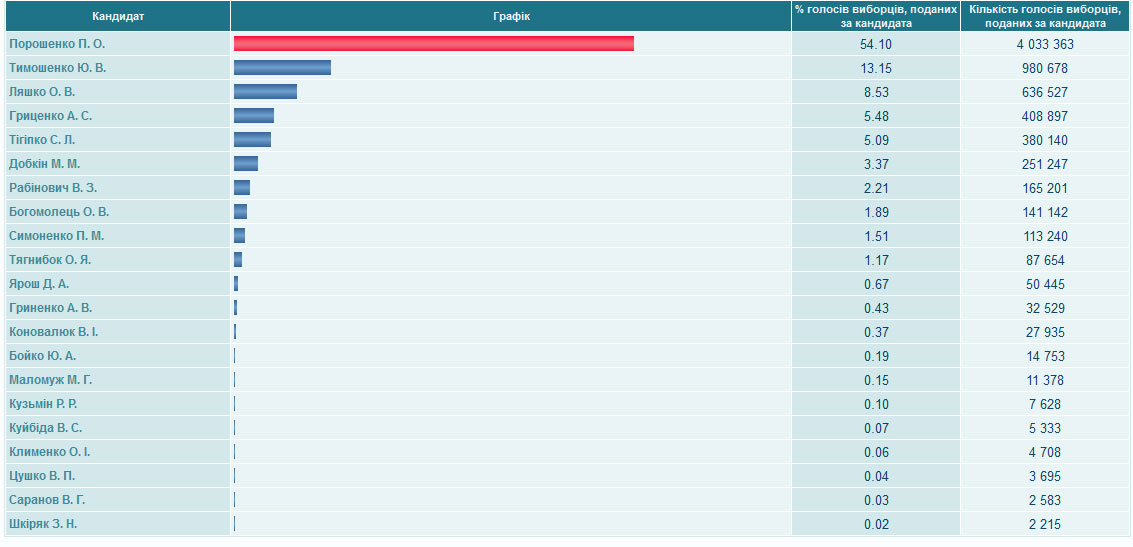Click the blue bar for Тимошенко
1133x547 pixels.
pos(282,68)
